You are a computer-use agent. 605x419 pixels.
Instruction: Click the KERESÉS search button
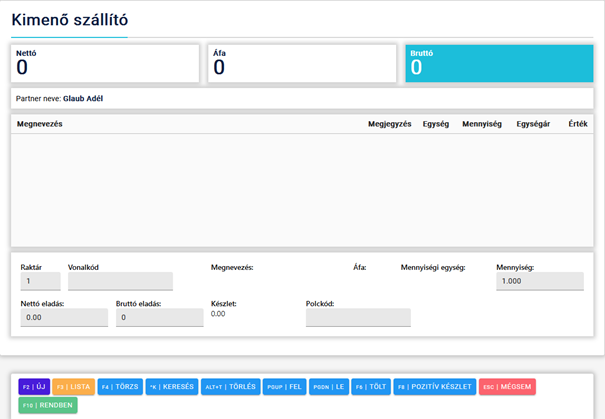(x=171, y=386)
